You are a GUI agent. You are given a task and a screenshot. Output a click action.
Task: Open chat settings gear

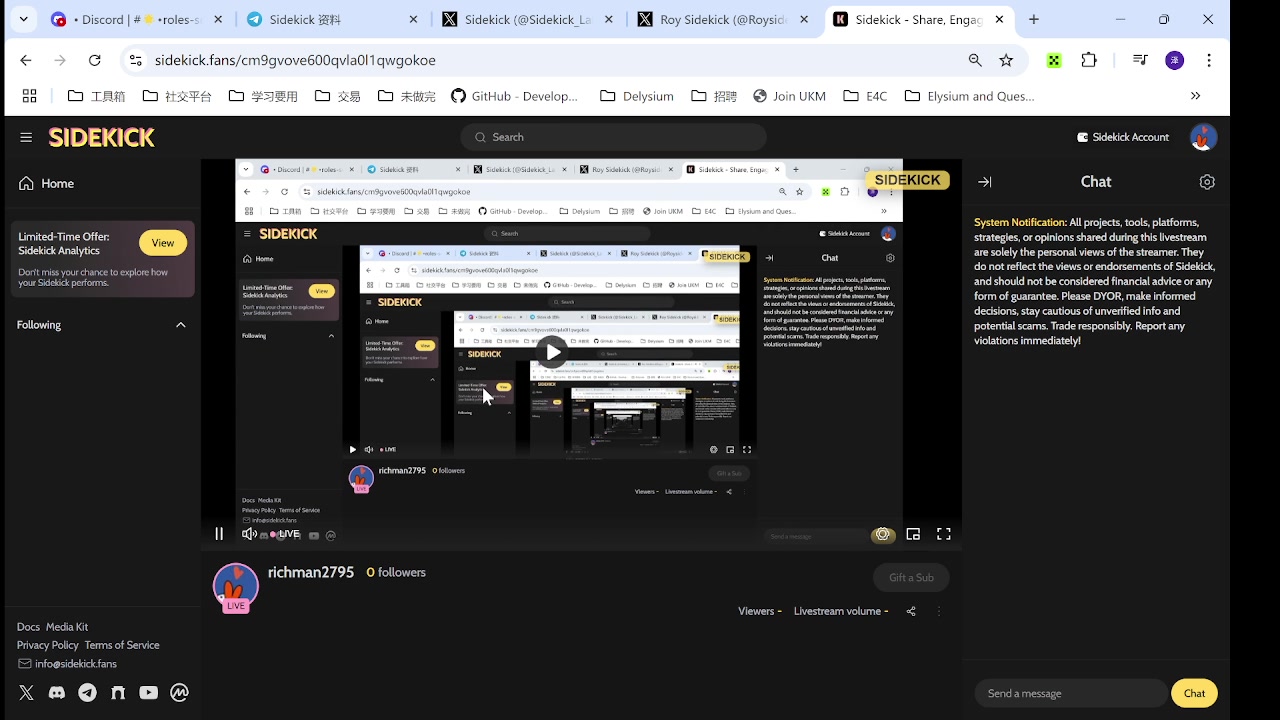[x=1207, y=182]
